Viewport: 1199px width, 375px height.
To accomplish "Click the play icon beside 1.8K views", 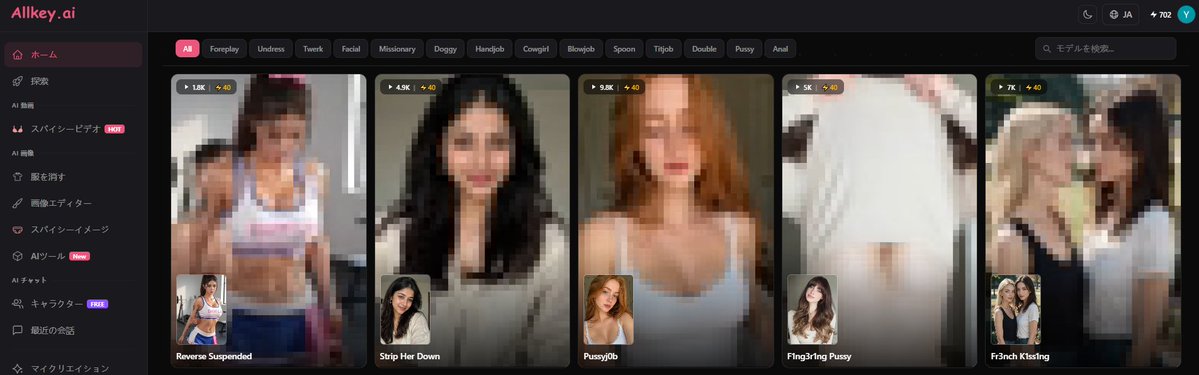I will point(186,87).
